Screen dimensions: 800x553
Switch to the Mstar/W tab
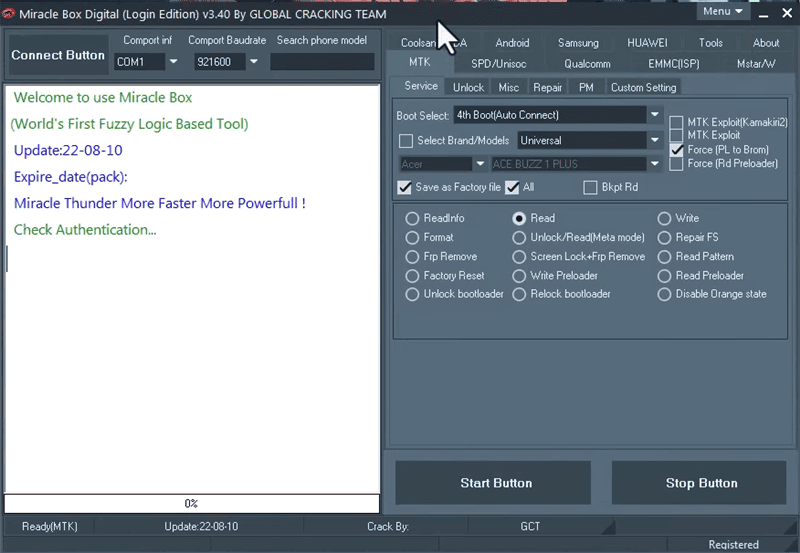(x=756, y=64)
